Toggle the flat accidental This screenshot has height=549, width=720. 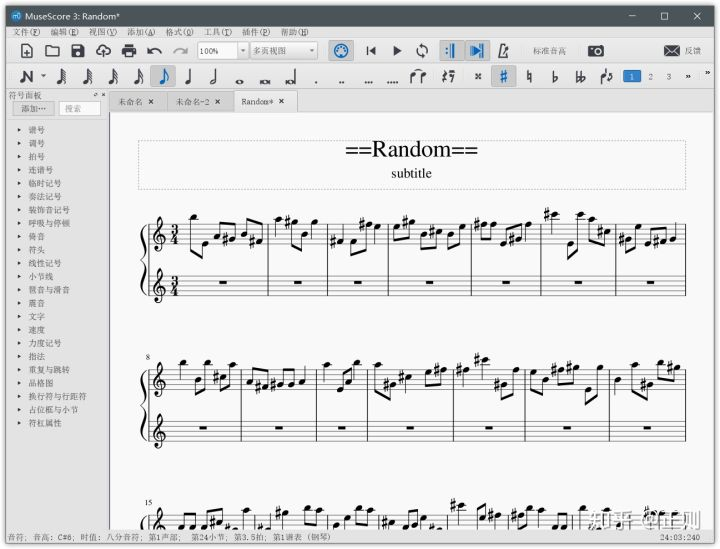coord(555,77)
